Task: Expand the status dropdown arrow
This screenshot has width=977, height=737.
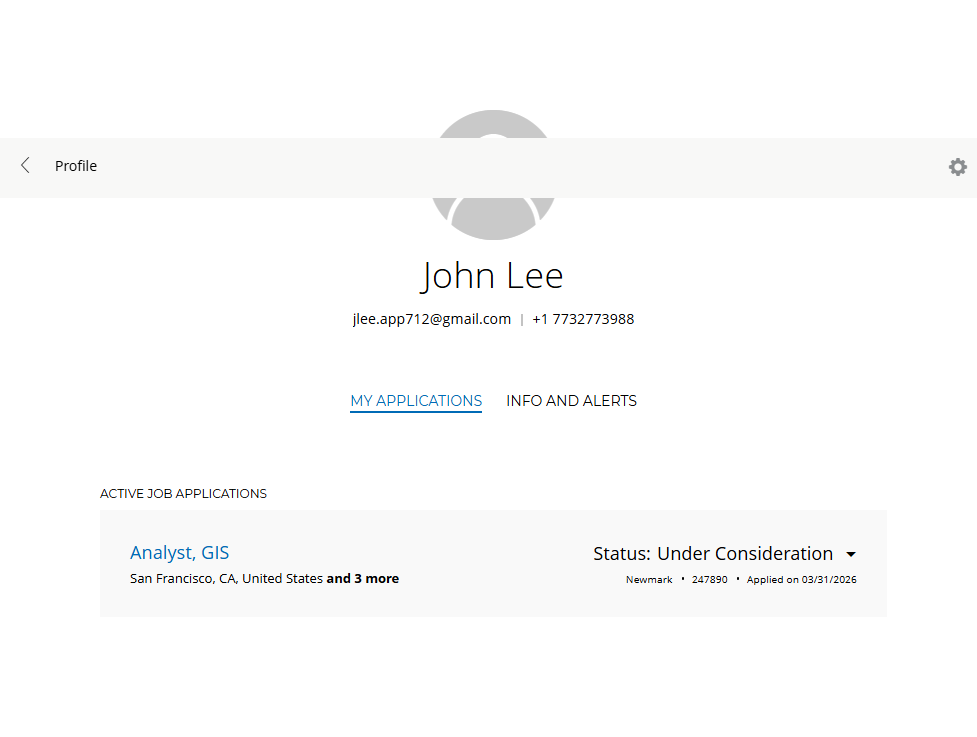Action: (x=851, y=555)
